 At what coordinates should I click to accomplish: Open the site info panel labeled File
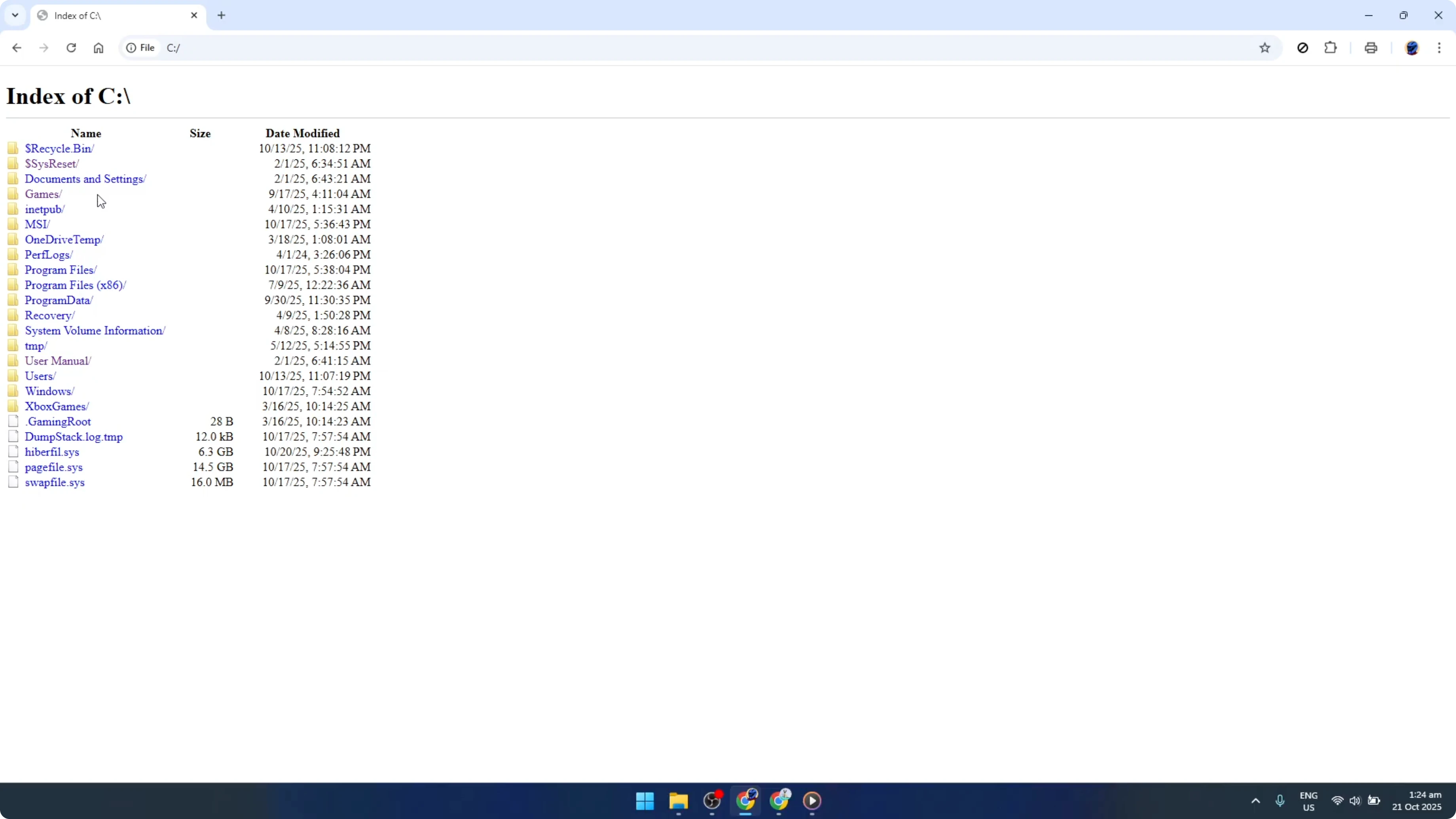[140, 48]
